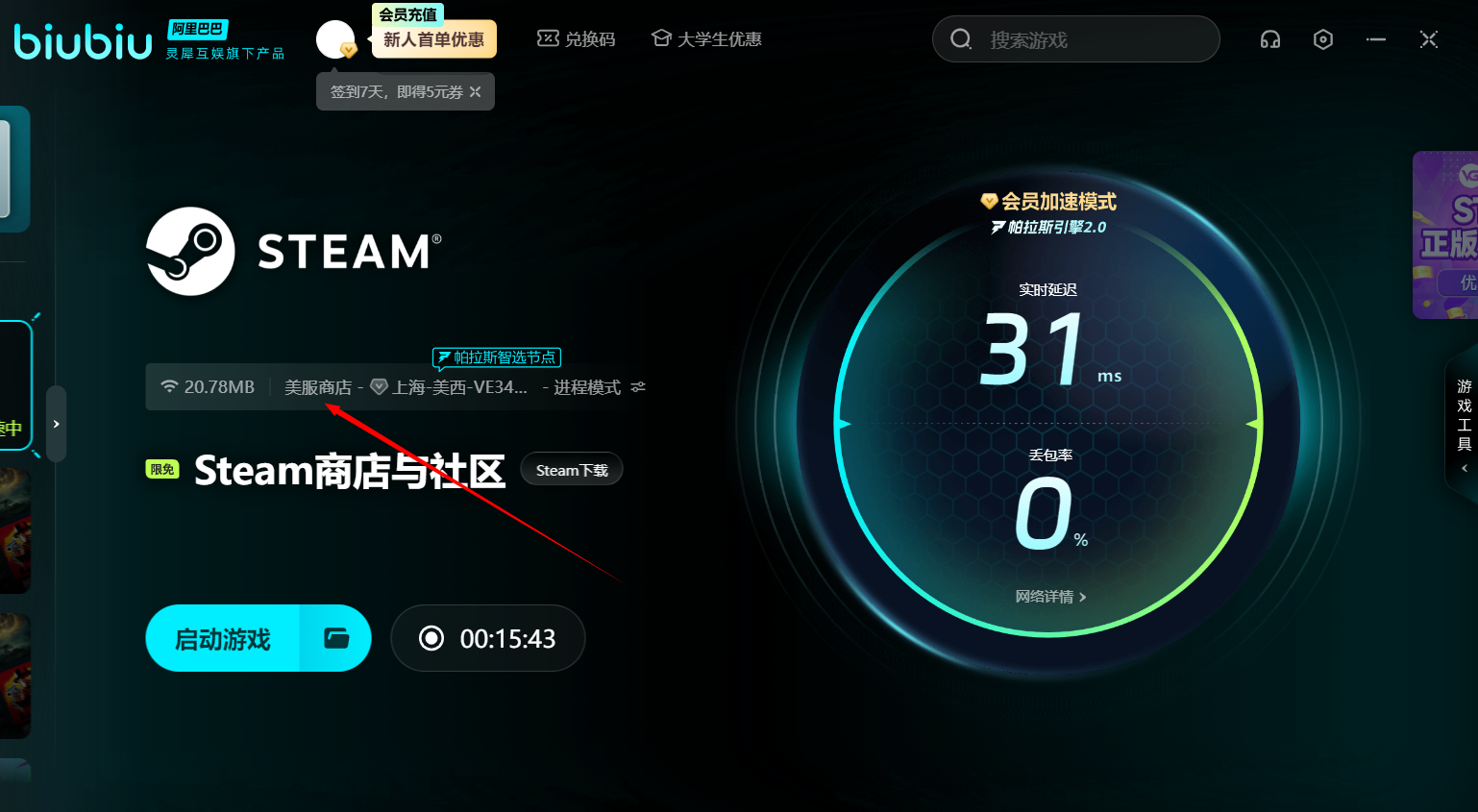This screenshot has width=1478, height=812.
Task: Click the Steam logo
Action: 190,252
